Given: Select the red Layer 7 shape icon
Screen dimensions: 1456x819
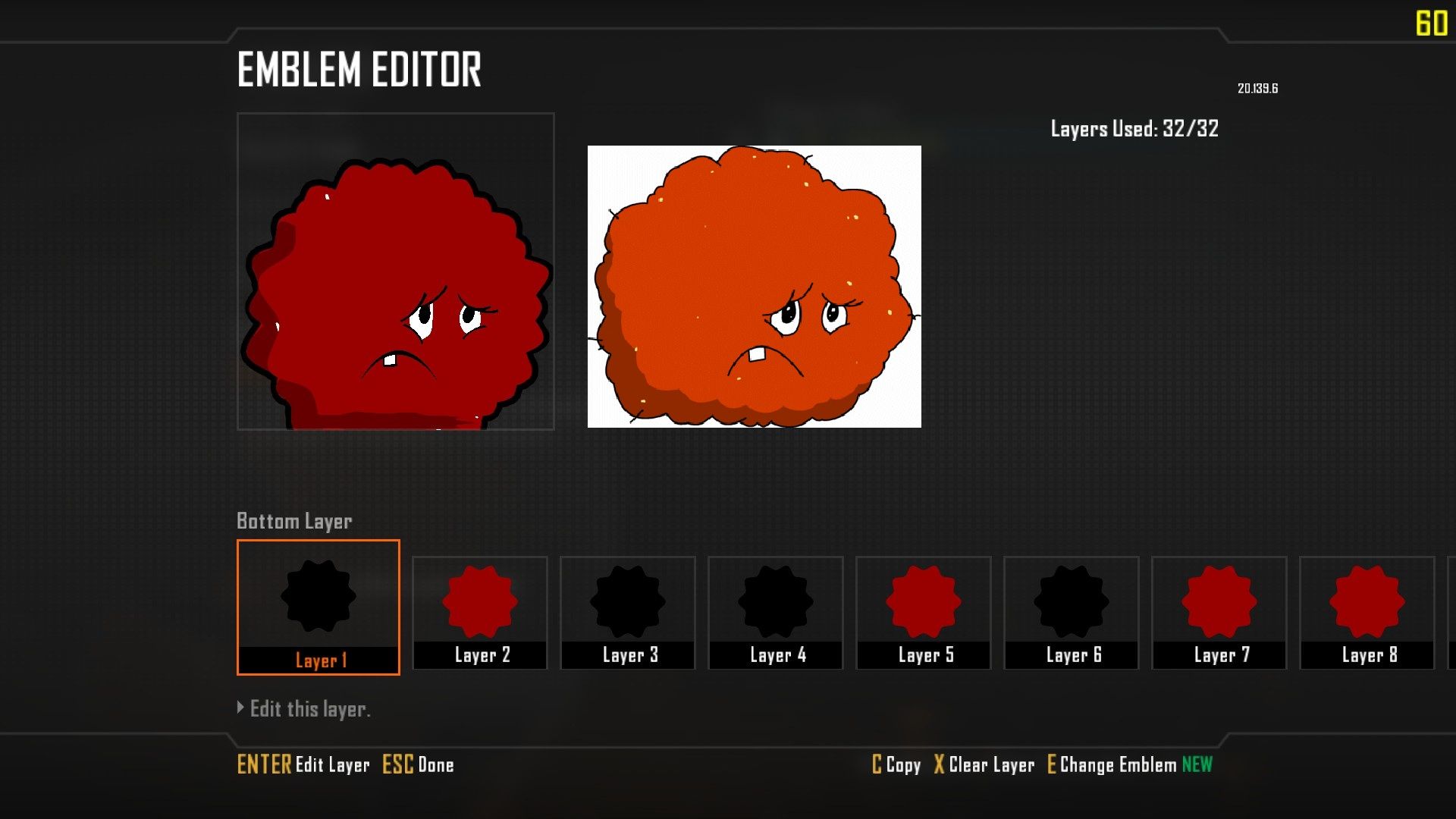Looking at the screenshot, I should click(x=1219, y=601).
